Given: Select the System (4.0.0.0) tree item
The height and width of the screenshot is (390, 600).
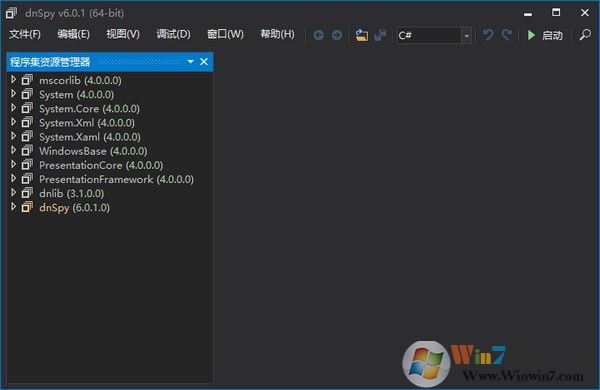Looking at the screenshot, I should tap(77, 95).
